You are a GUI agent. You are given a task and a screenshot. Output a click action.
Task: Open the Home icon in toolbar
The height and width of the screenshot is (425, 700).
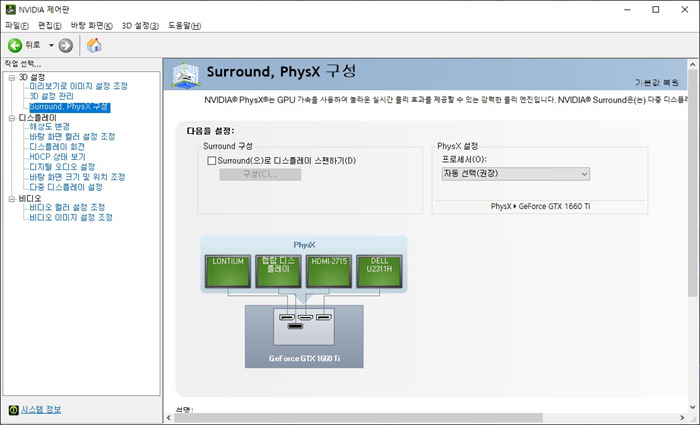(x=94, y=45)
